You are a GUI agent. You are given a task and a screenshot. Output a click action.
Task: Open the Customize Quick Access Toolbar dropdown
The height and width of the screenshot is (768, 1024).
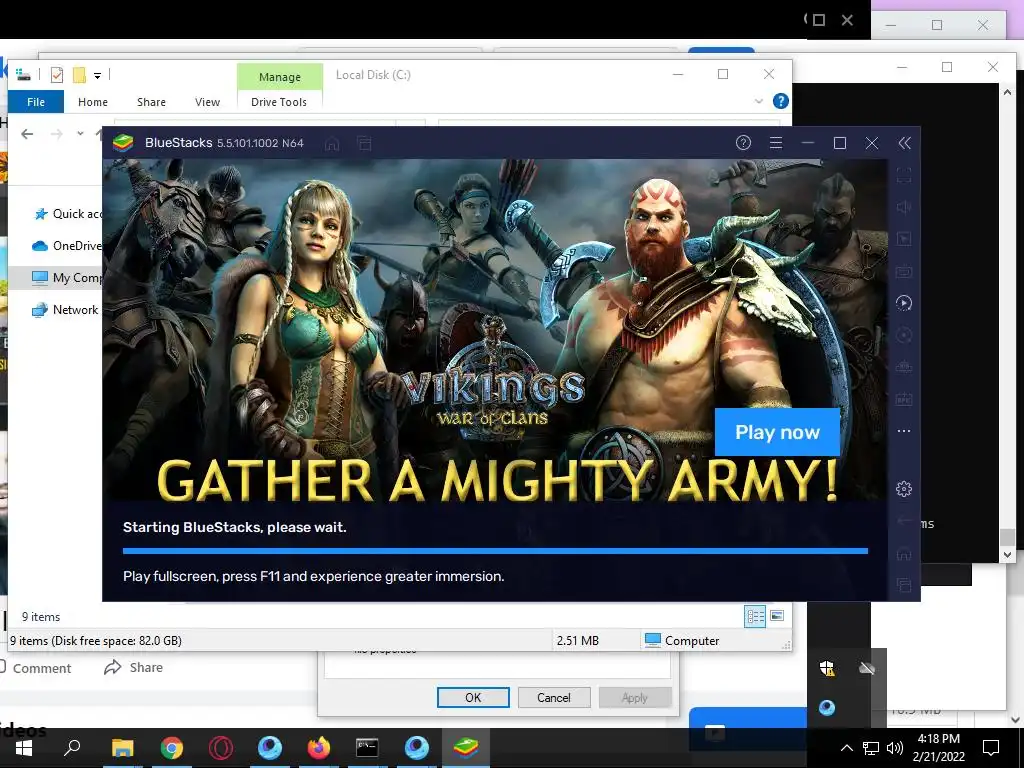click(x=97, y=76)
